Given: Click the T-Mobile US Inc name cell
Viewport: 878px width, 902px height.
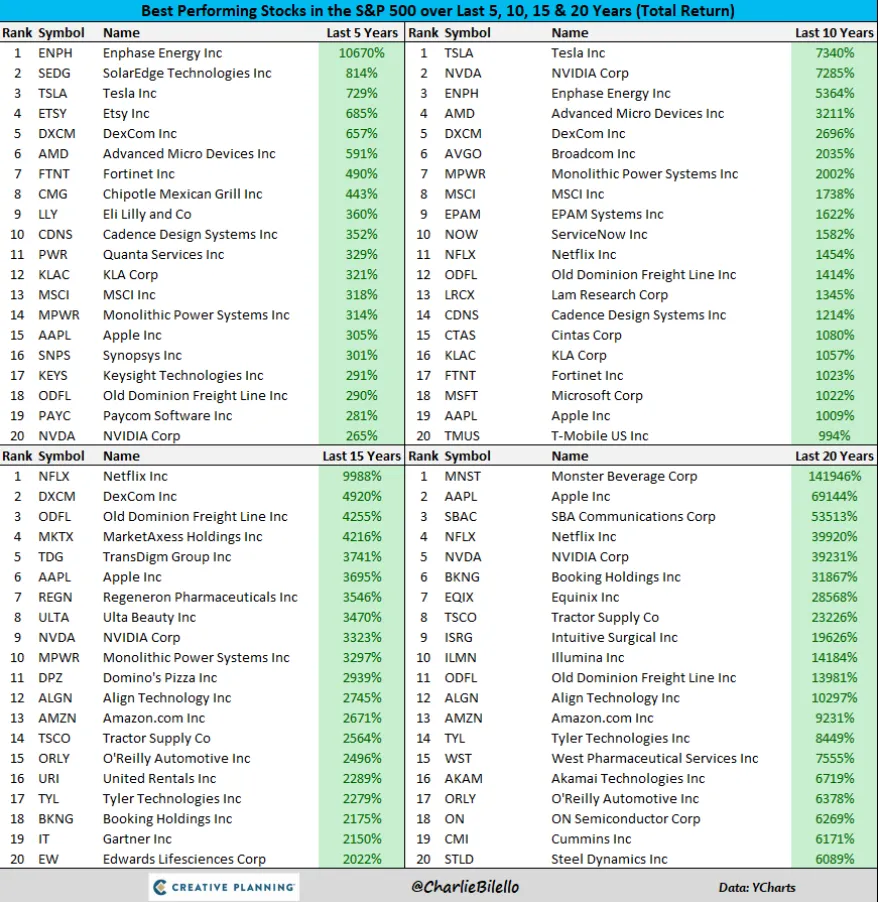Looking at the screenshot, I should [600, 435].
